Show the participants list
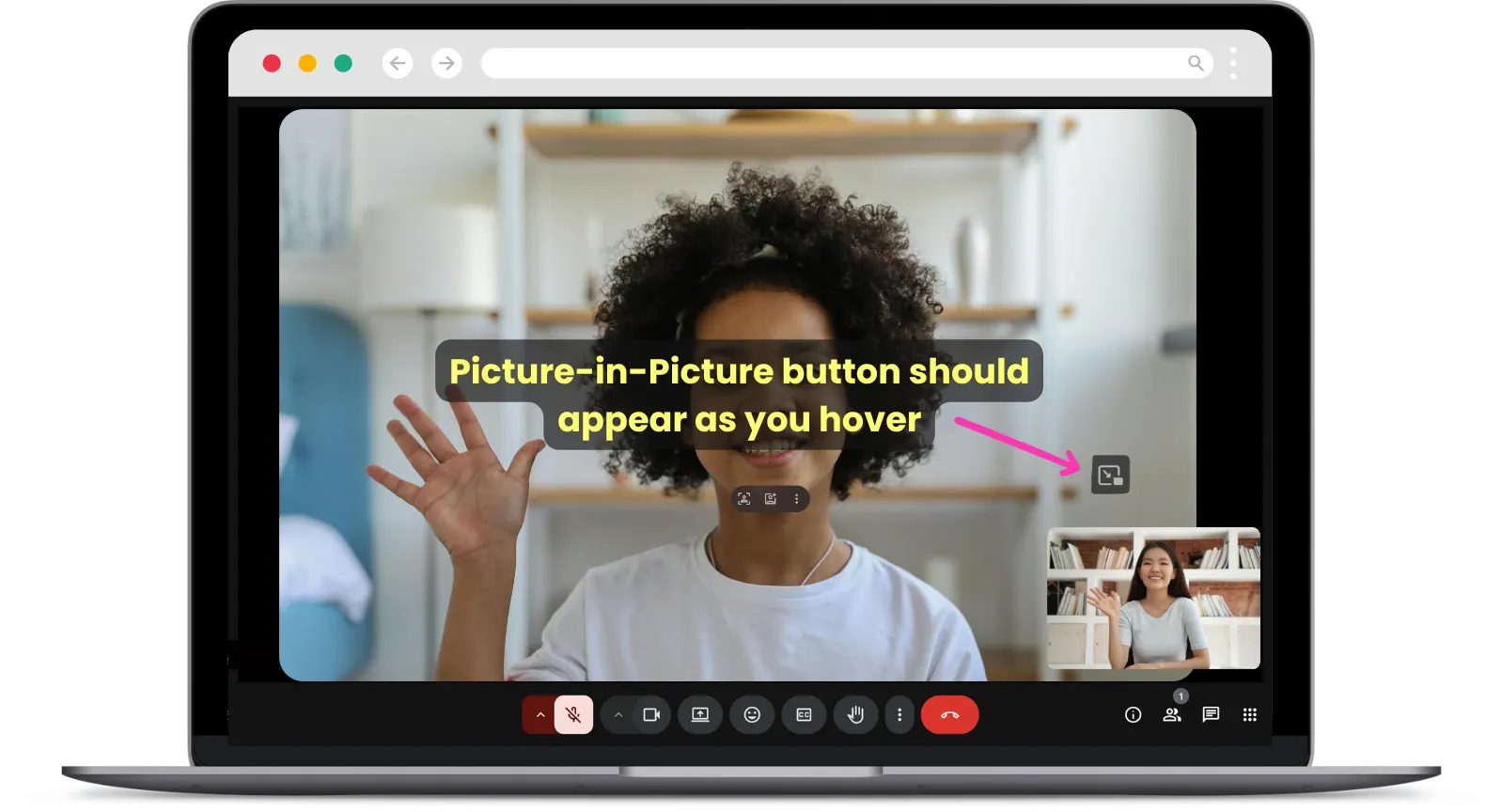 (x=1172, y=715)
